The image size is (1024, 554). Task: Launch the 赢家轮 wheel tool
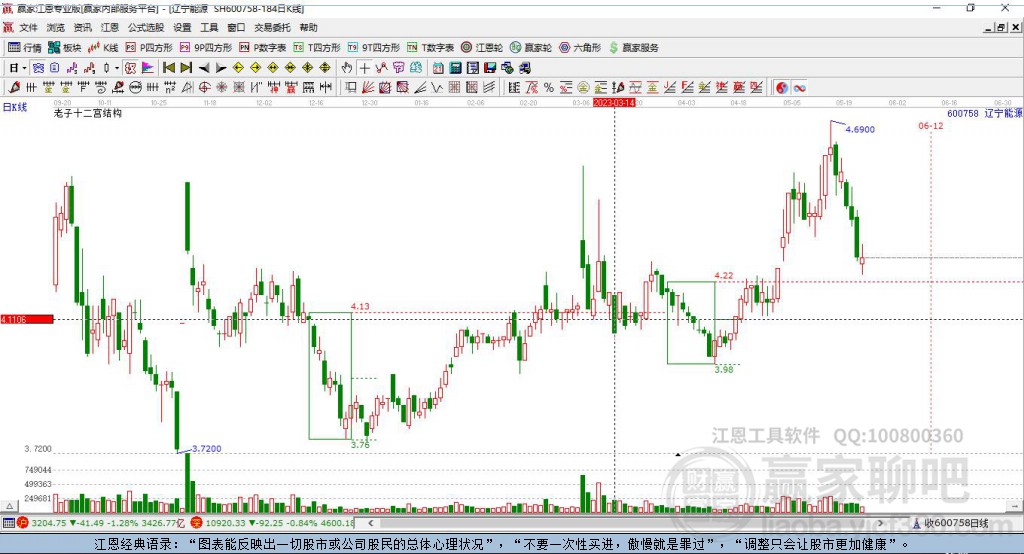pos(531,48)
